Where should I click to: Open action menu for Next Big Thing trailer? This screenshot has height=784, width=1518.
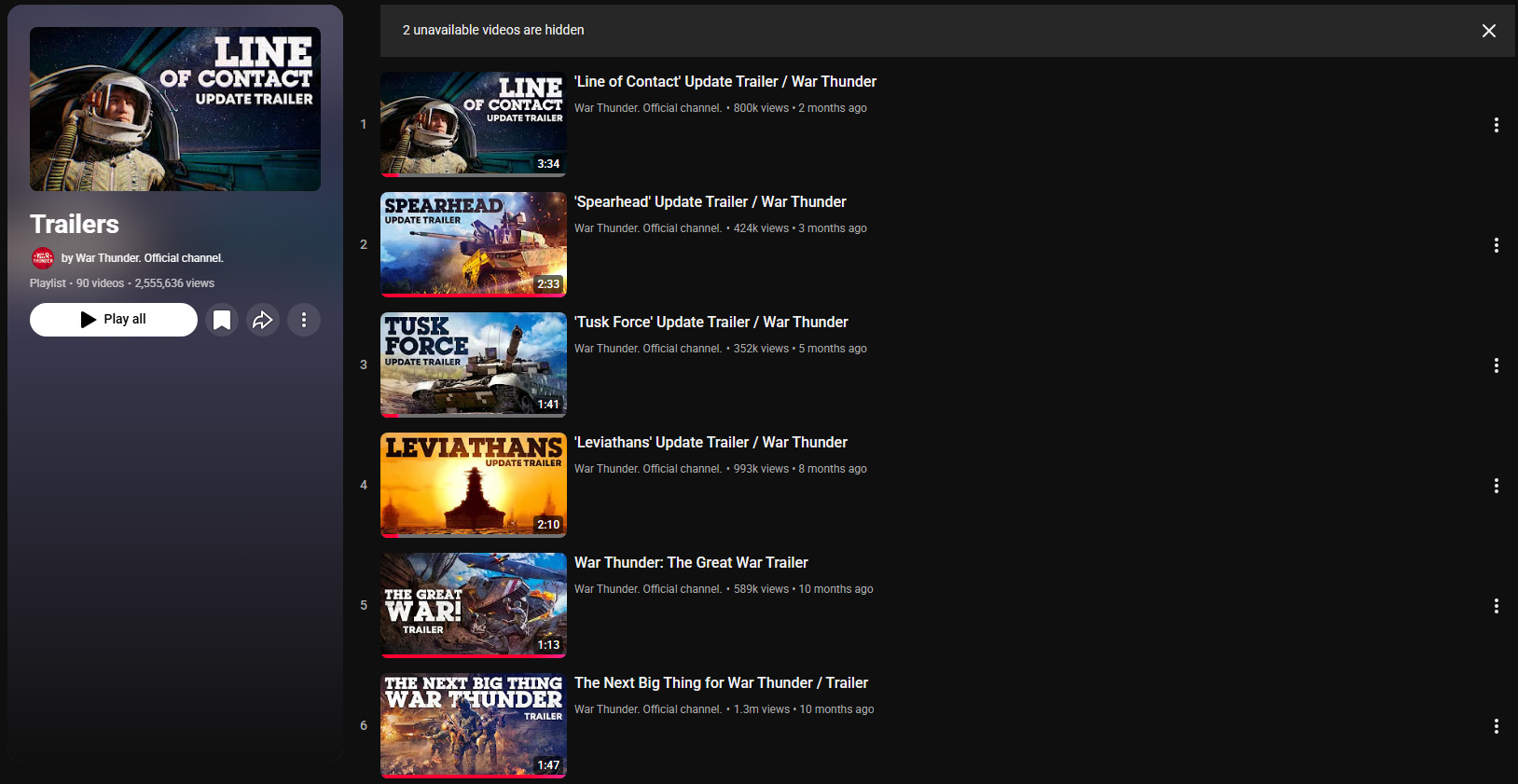click(1496, 726)
